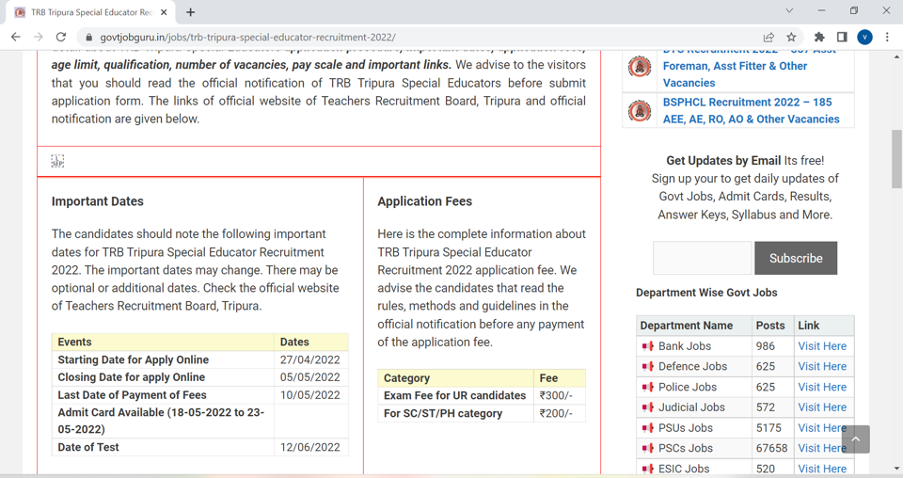Open a new browser tab
This screenshot has width=904, height=478.
pyautogui.click(x=190, y=12)
